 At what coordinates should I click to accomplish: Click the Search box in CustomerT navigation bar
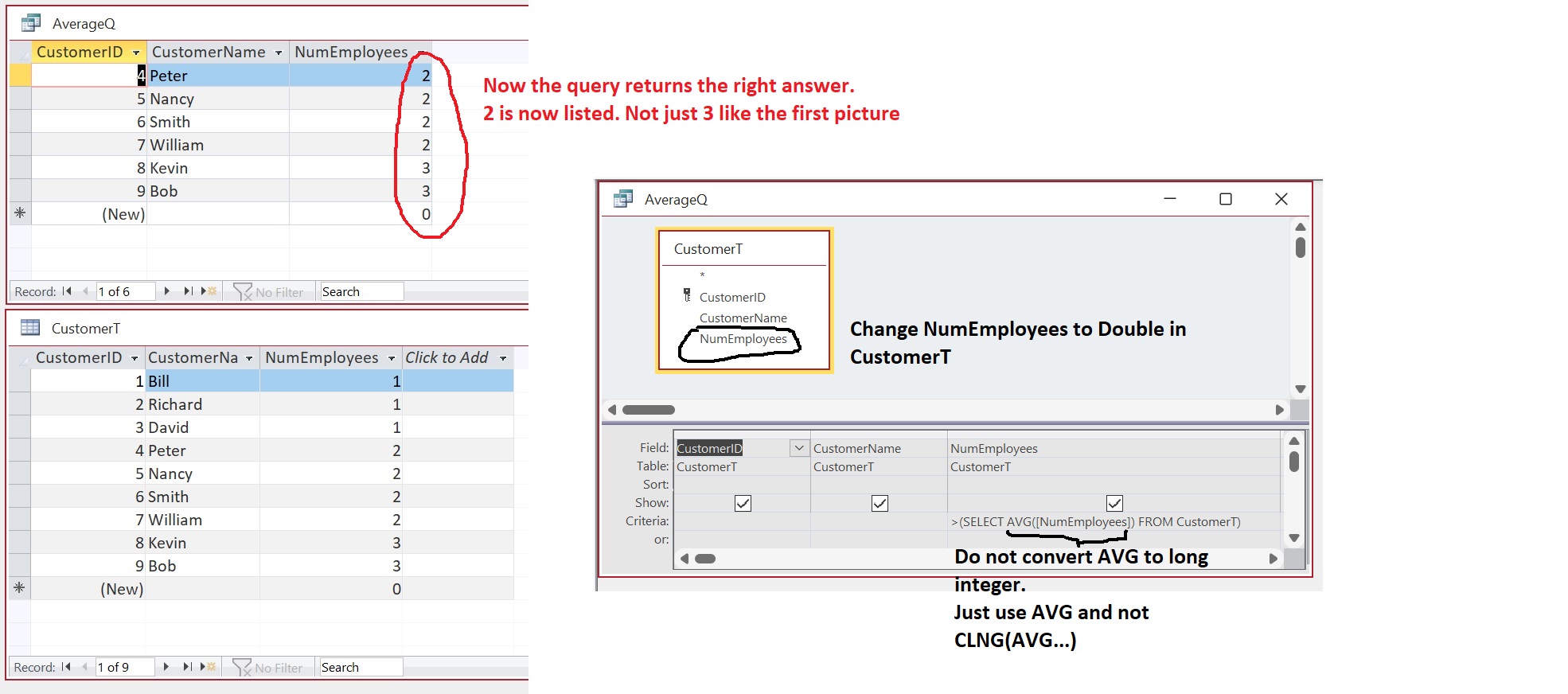pos(360,667)
